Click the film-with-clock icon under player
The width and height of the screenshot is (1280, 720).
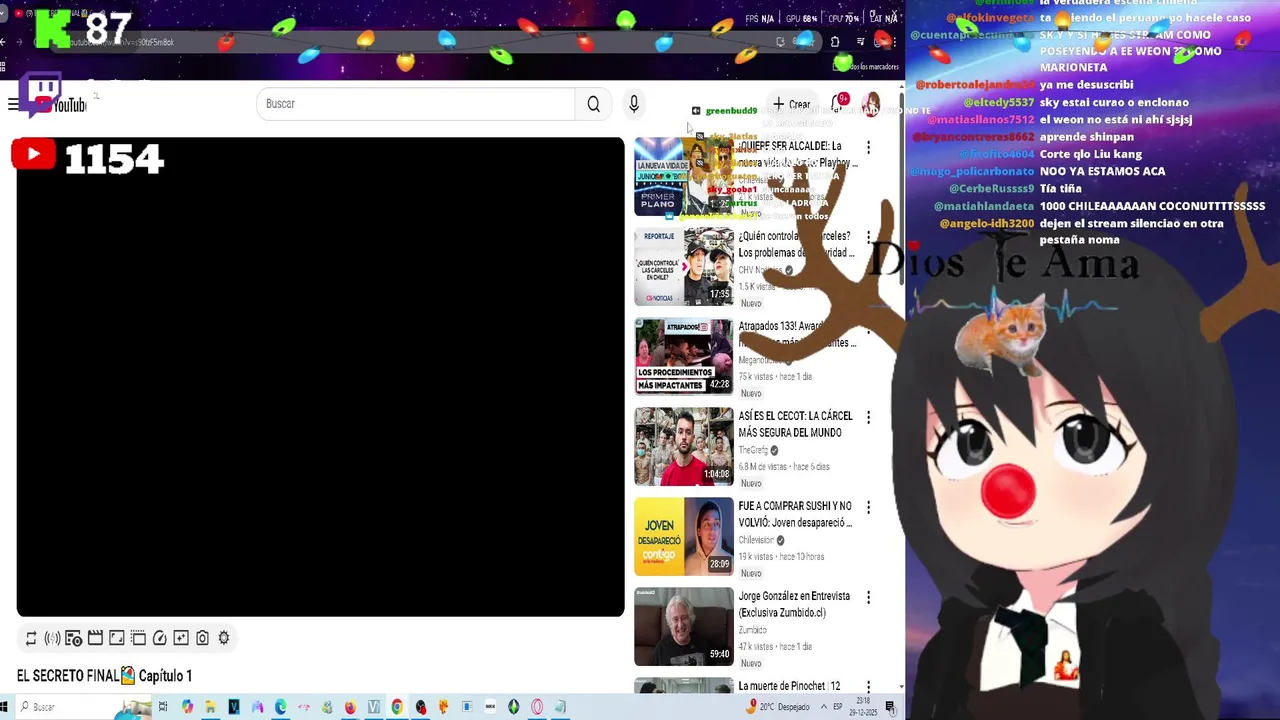[x=73, y=638]
